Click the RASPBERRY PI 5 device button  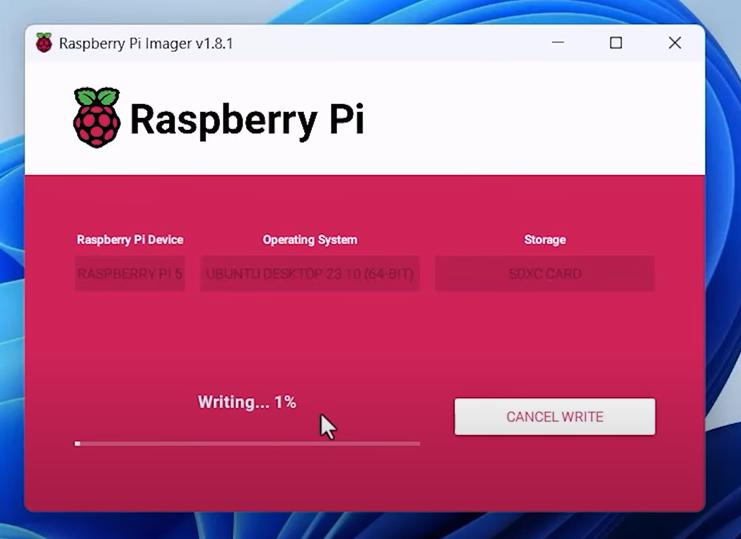click(130, 274)
